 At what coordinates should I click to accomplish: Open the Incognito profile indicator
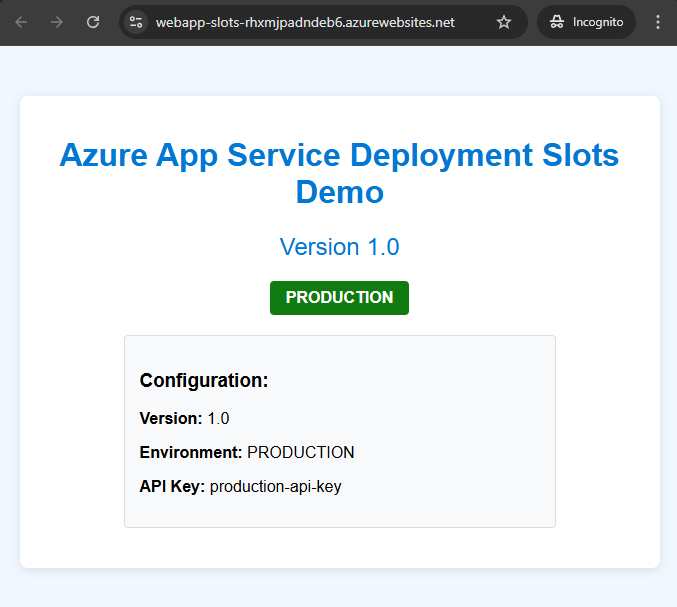tap(586, 22)
